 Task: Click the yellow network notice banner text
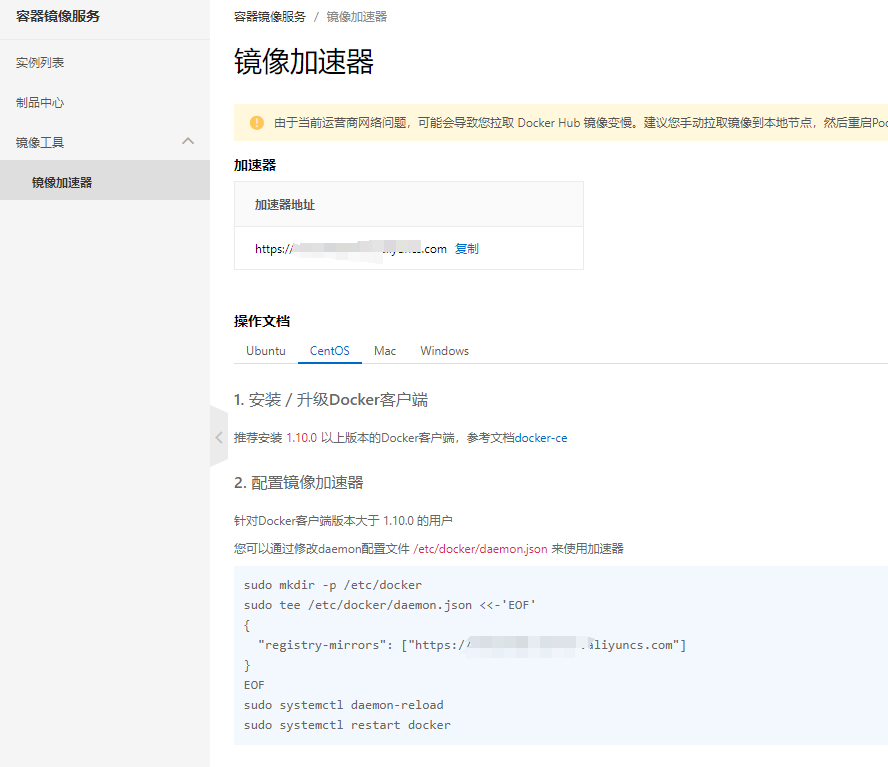pyautogui.click(x=580, y=122)
